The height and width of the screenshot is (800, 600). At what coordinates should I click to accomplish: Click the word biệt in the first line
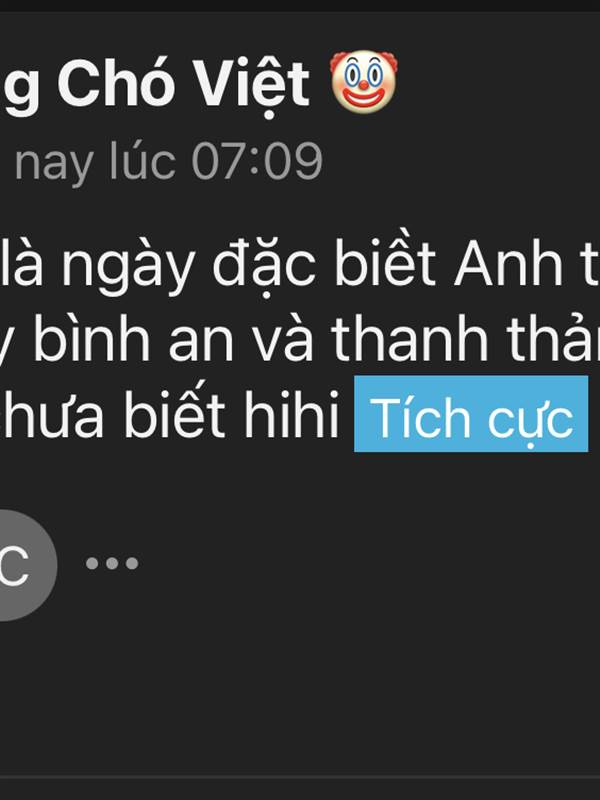[x=385, y=264]
